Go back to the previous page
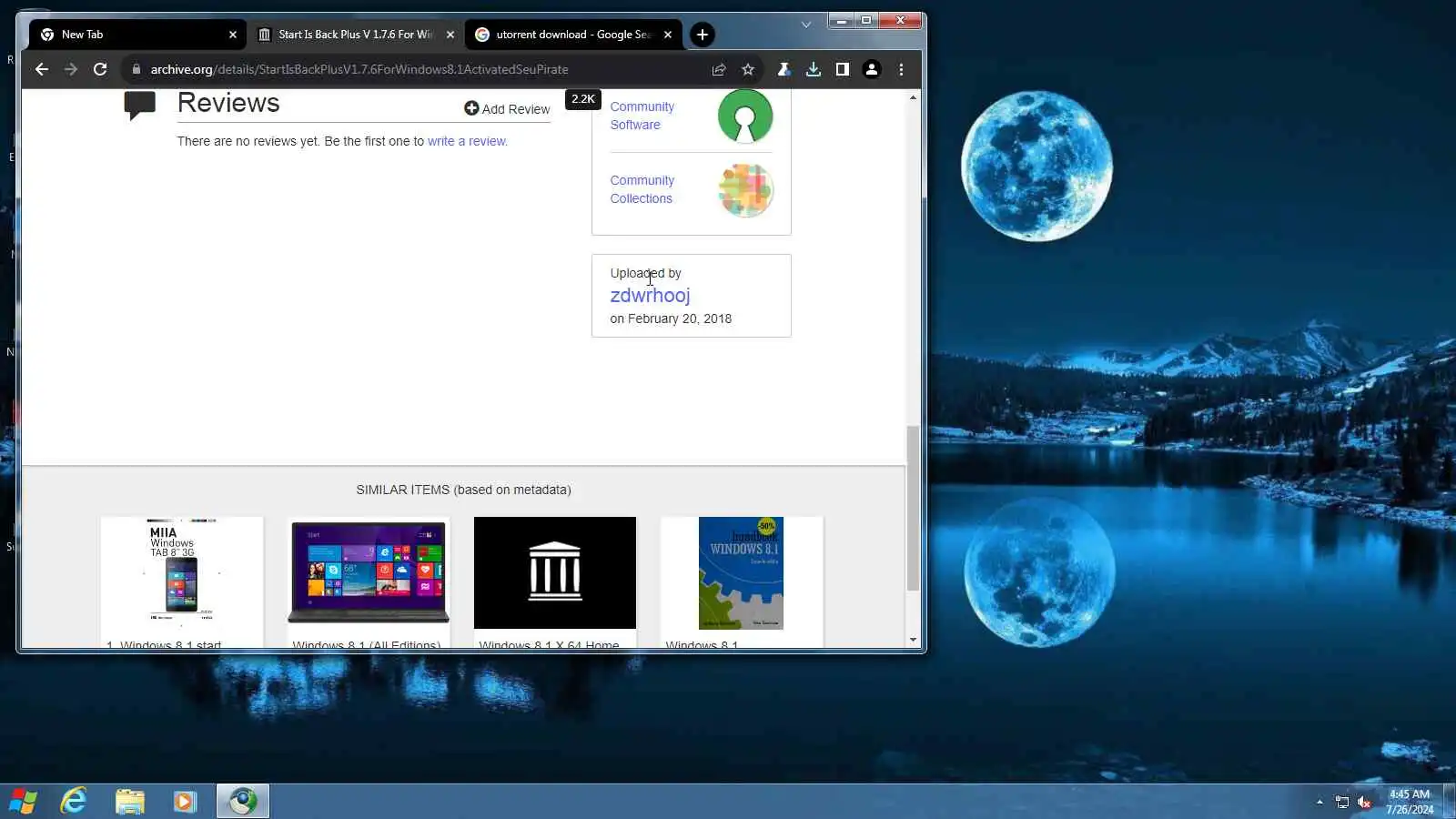This screenshot has height=819, width=1456. [x=42, y=69]
